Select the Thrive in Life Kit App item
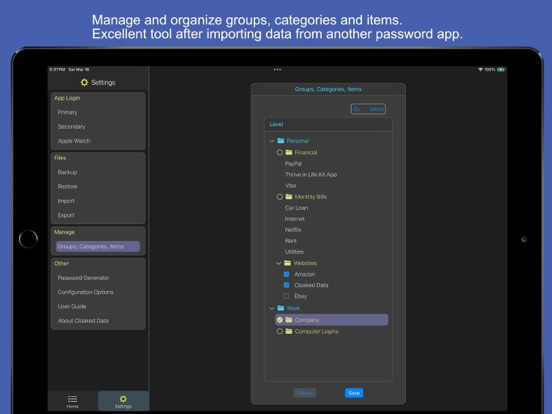552x414 pixels. (311, 175)
